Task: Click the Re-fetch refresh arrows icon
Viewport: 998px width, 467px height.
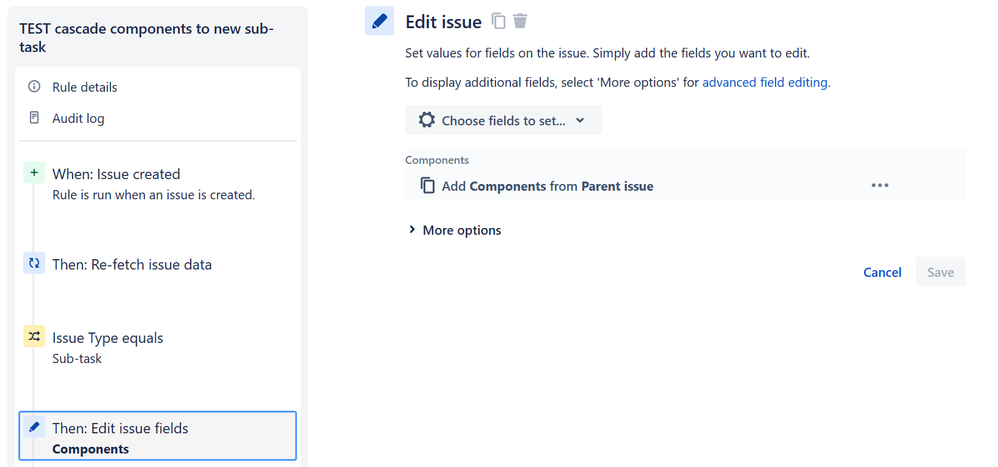Action: [x=34, y=263]
